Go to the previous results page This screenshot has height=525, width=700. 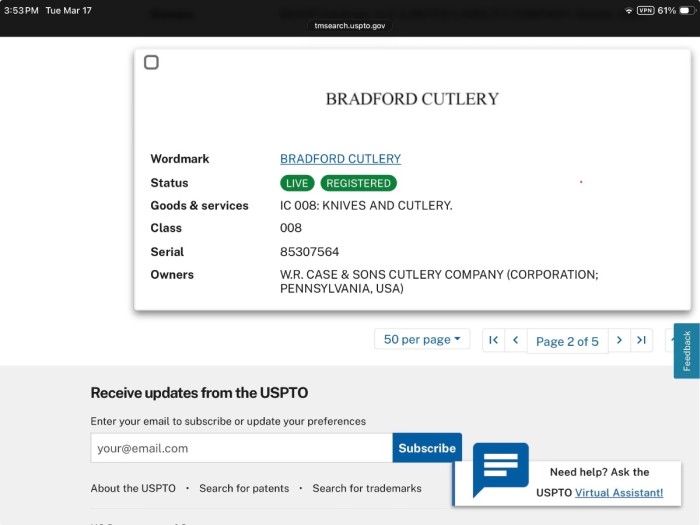coord(516,341)
